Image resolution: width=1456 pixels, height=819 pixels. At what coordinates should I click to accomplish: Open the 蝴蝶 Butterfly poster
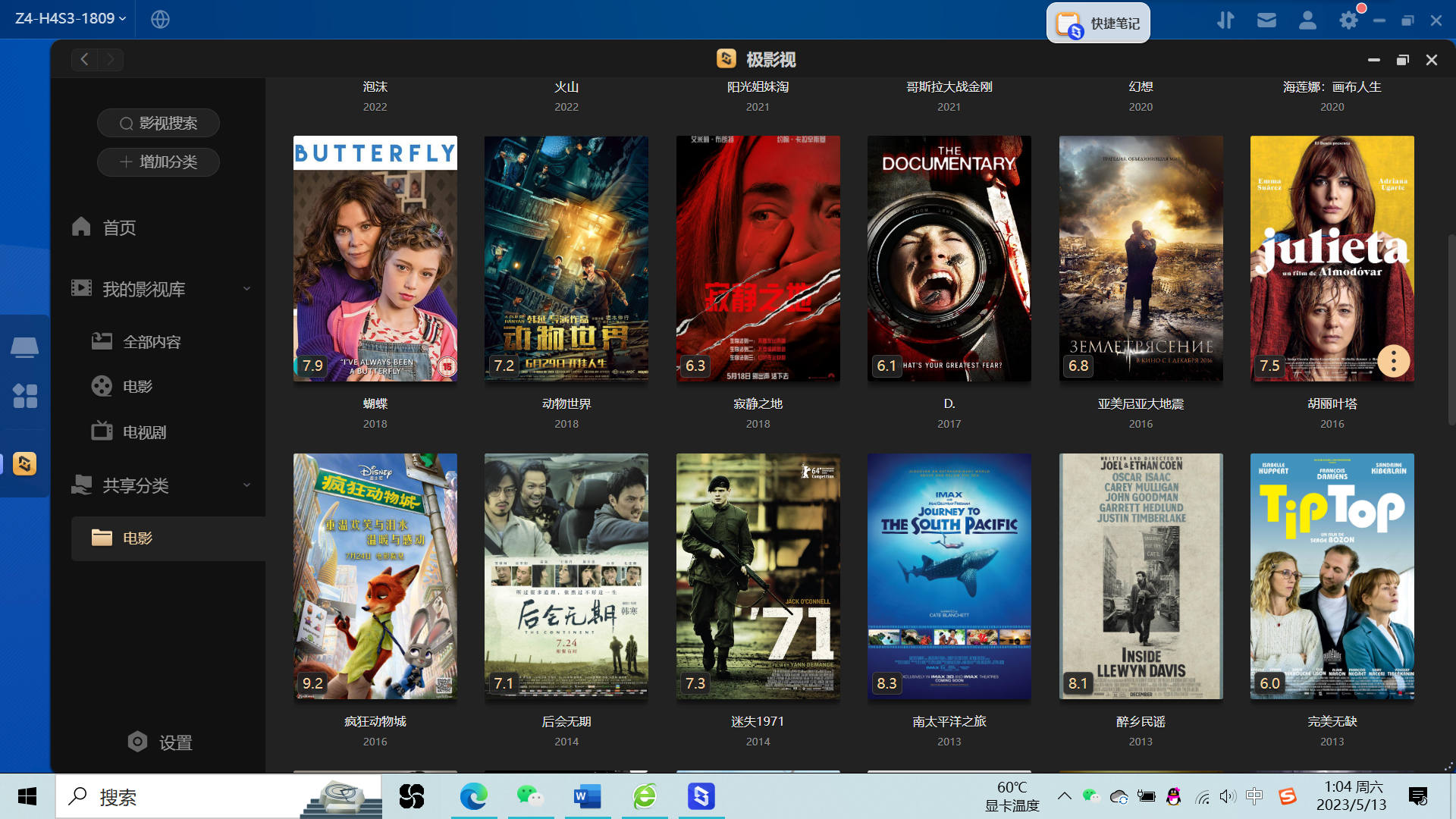tap(375, 259)
